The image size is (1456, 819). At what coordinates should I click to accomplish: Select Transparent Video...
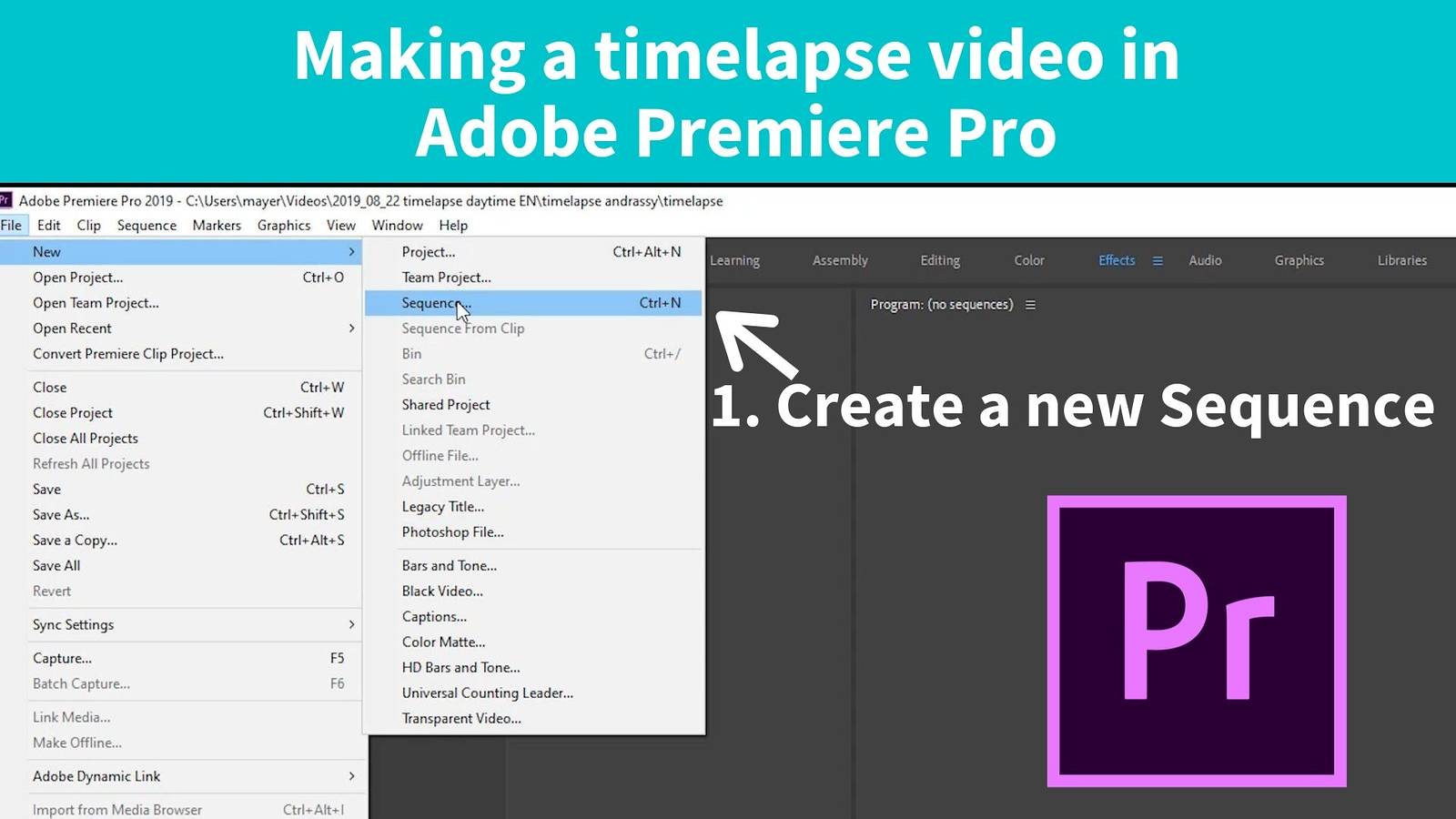click(533, 718)
